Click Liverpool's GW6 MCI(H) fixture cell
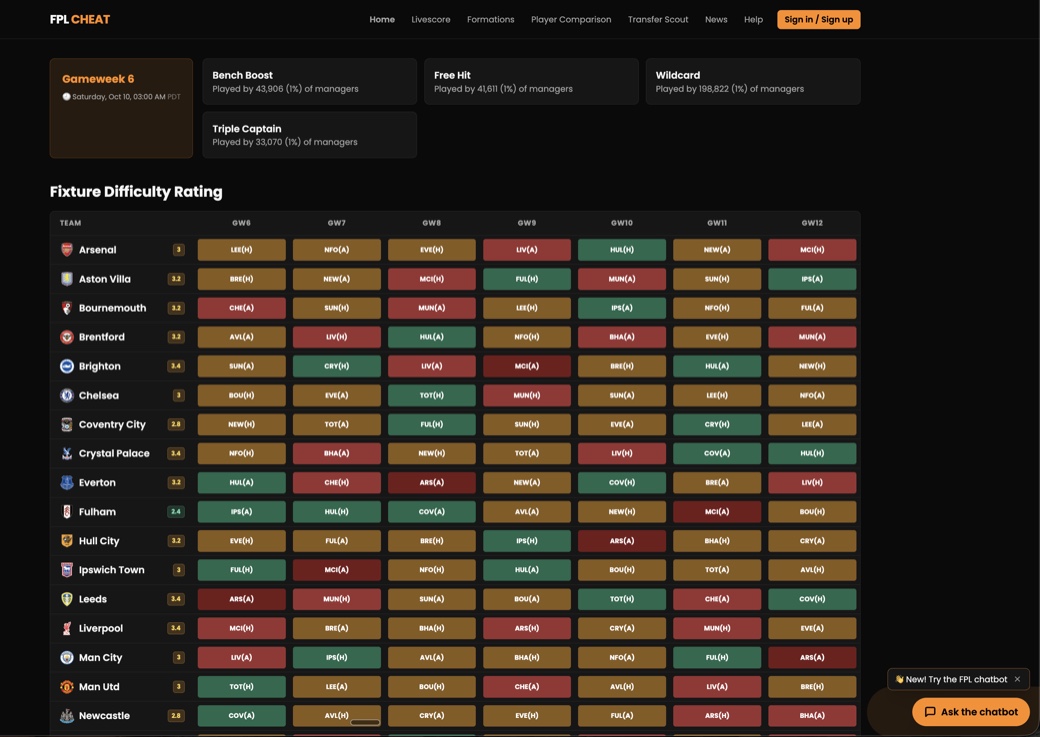 241,628
